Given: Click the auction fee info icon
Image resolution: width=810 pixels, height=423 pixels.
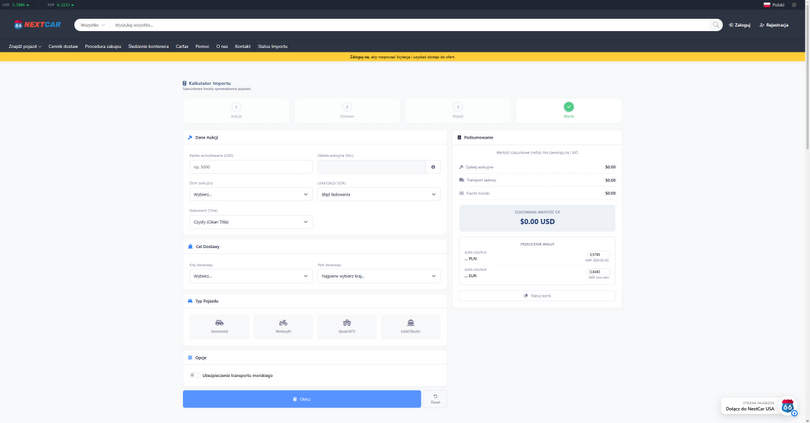Looking at the screenshot, I should pos(433,167).
